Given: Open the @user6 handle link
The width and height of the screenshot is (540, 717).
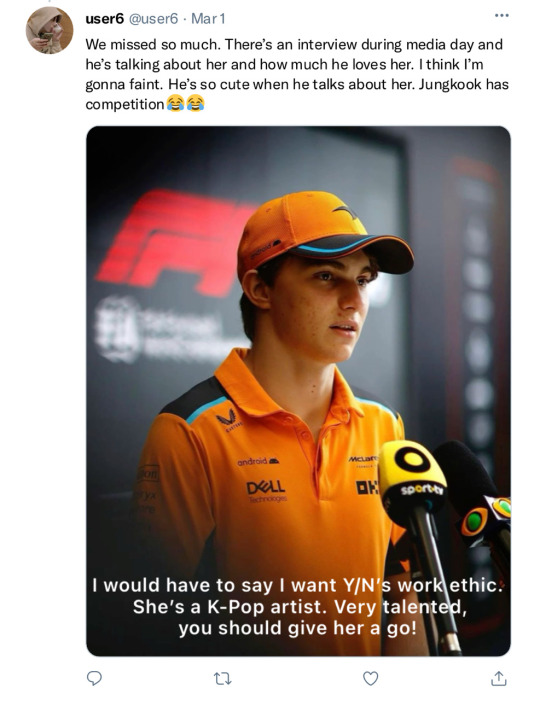Looking at the screenshot, I should [153, 19].
